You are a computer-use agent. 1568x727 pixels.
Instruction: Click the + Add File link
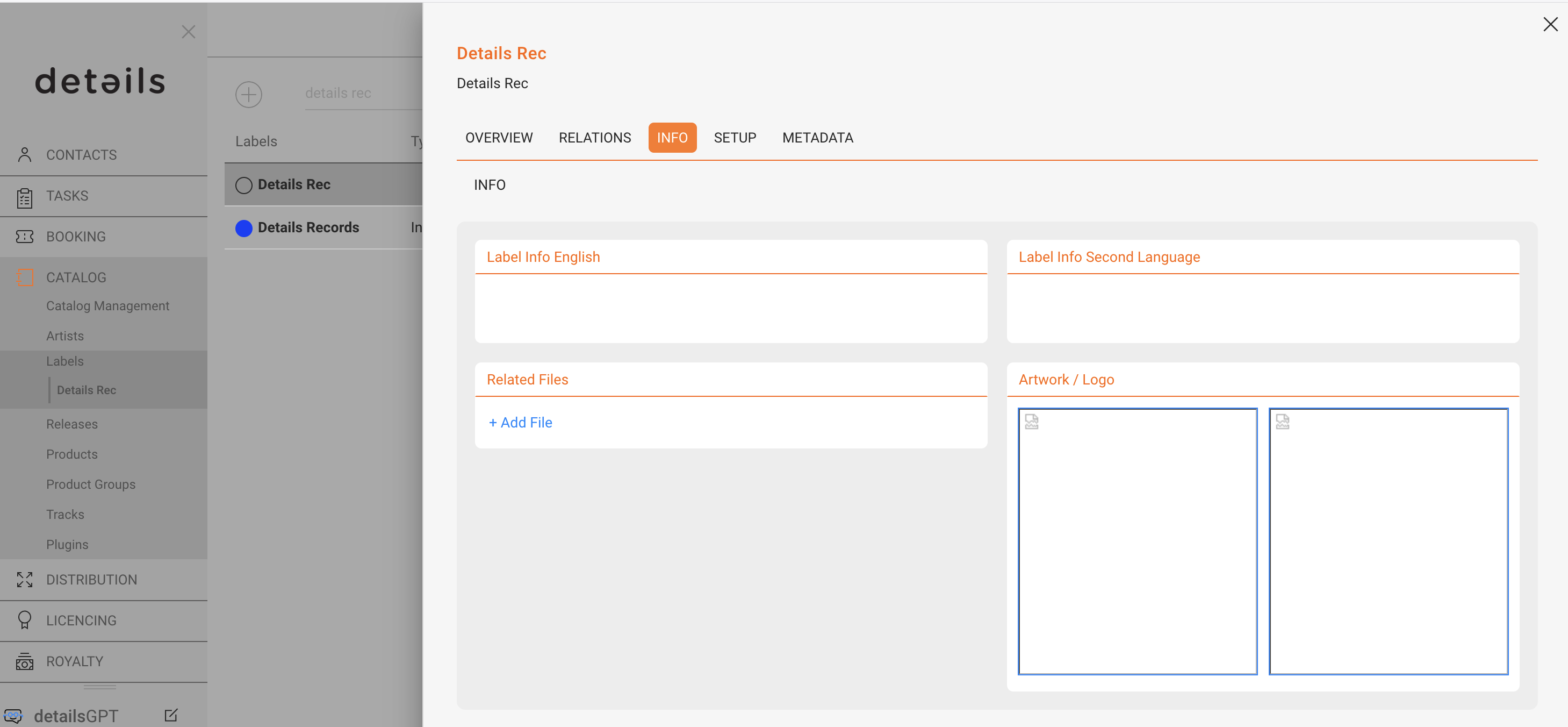tap(520, 423)
